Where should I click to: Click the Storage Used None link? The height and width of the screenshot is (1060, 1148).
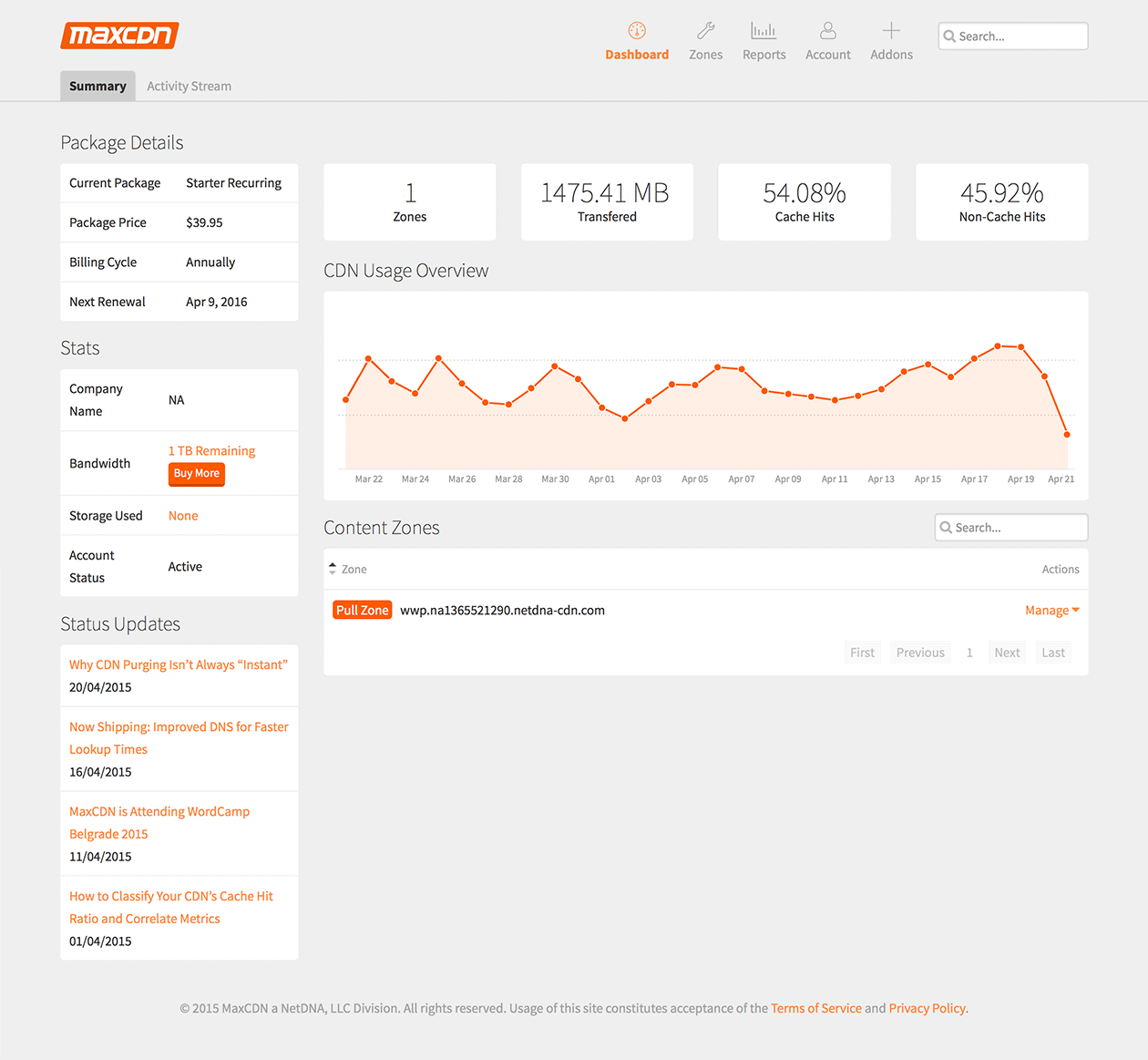coord(183,516)
